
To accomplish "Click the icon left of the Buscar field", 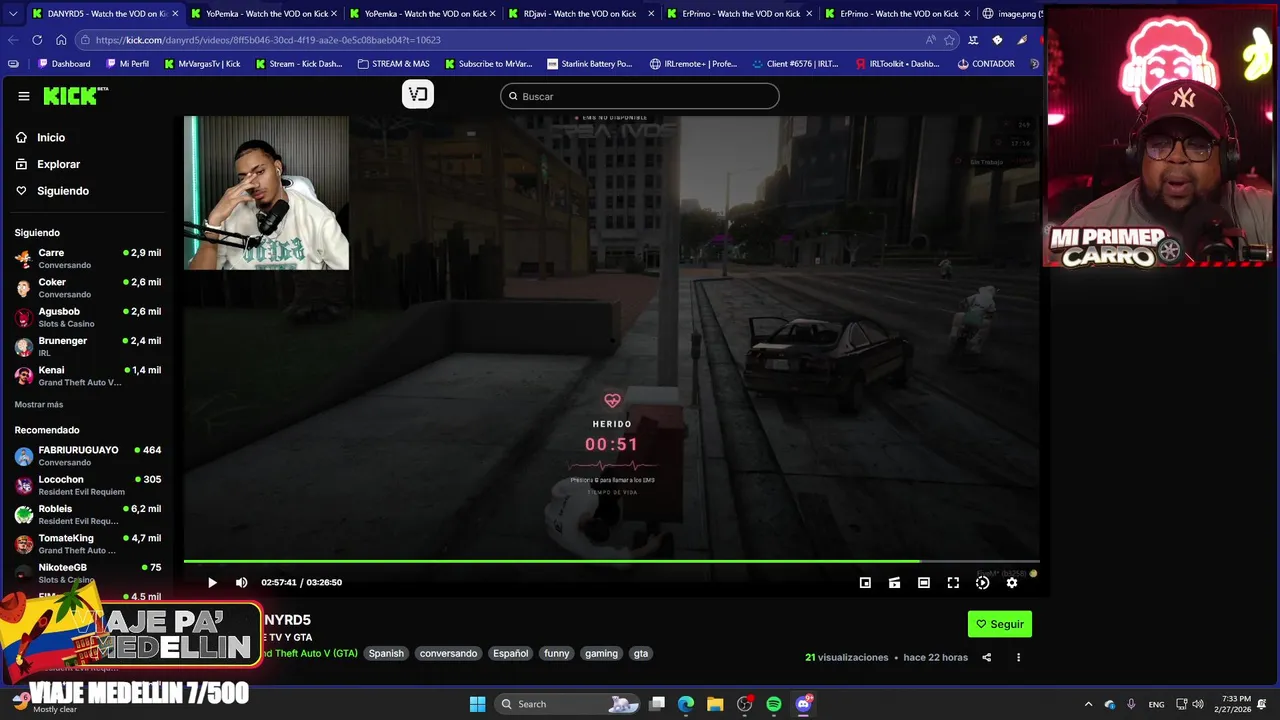I will 417,94.
